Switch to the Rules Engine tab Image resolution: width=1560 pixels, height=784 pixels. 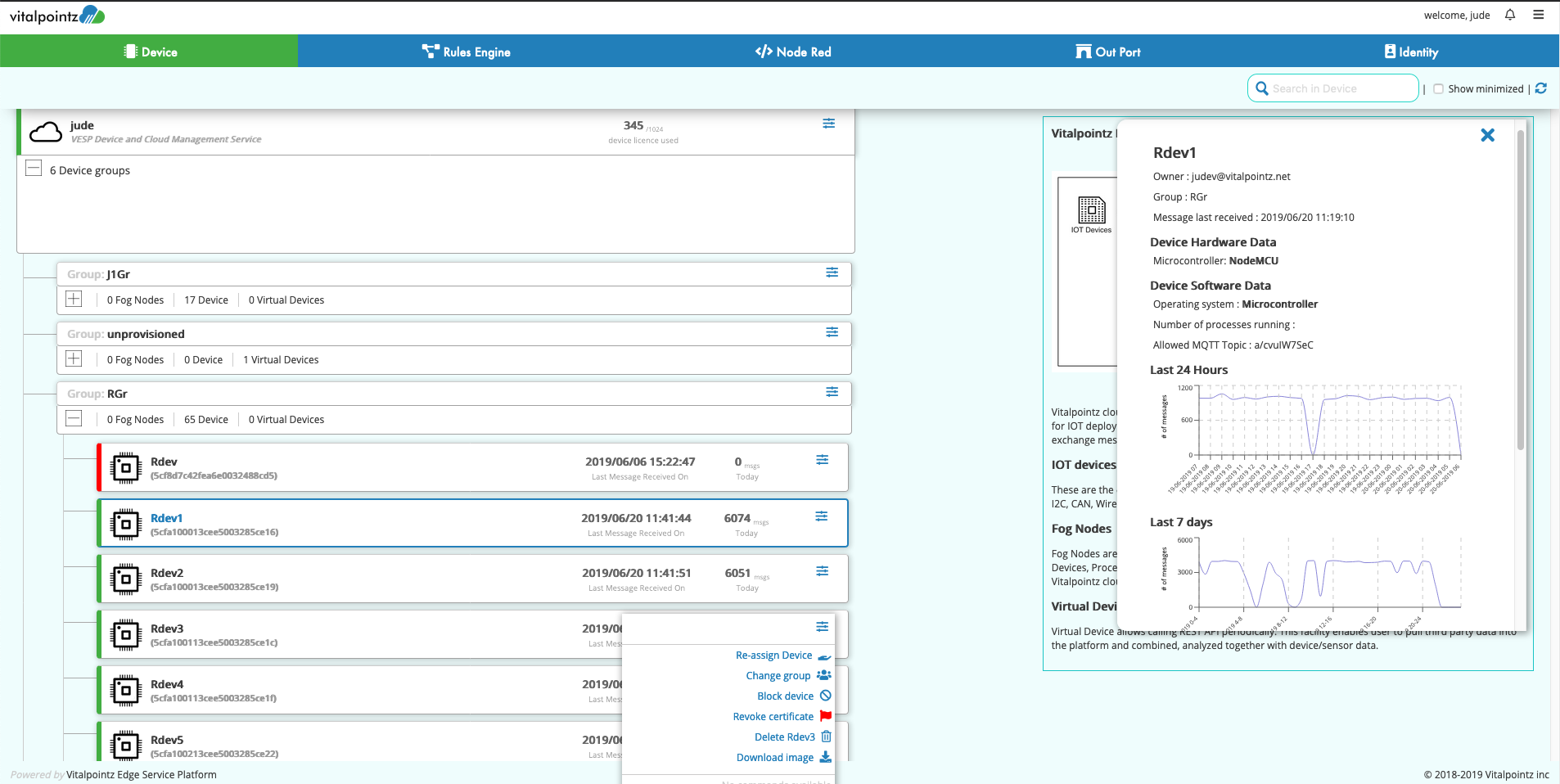[x=466, y=52]
